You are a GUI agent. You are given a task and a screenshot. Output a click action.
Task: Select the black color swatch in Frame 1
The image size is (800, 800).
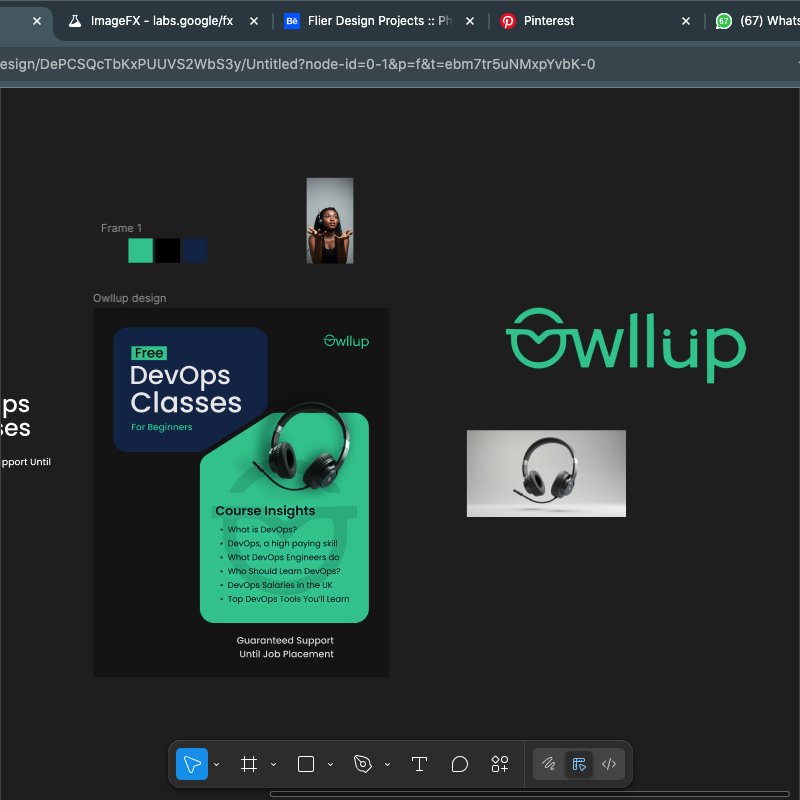click(167, 251)
